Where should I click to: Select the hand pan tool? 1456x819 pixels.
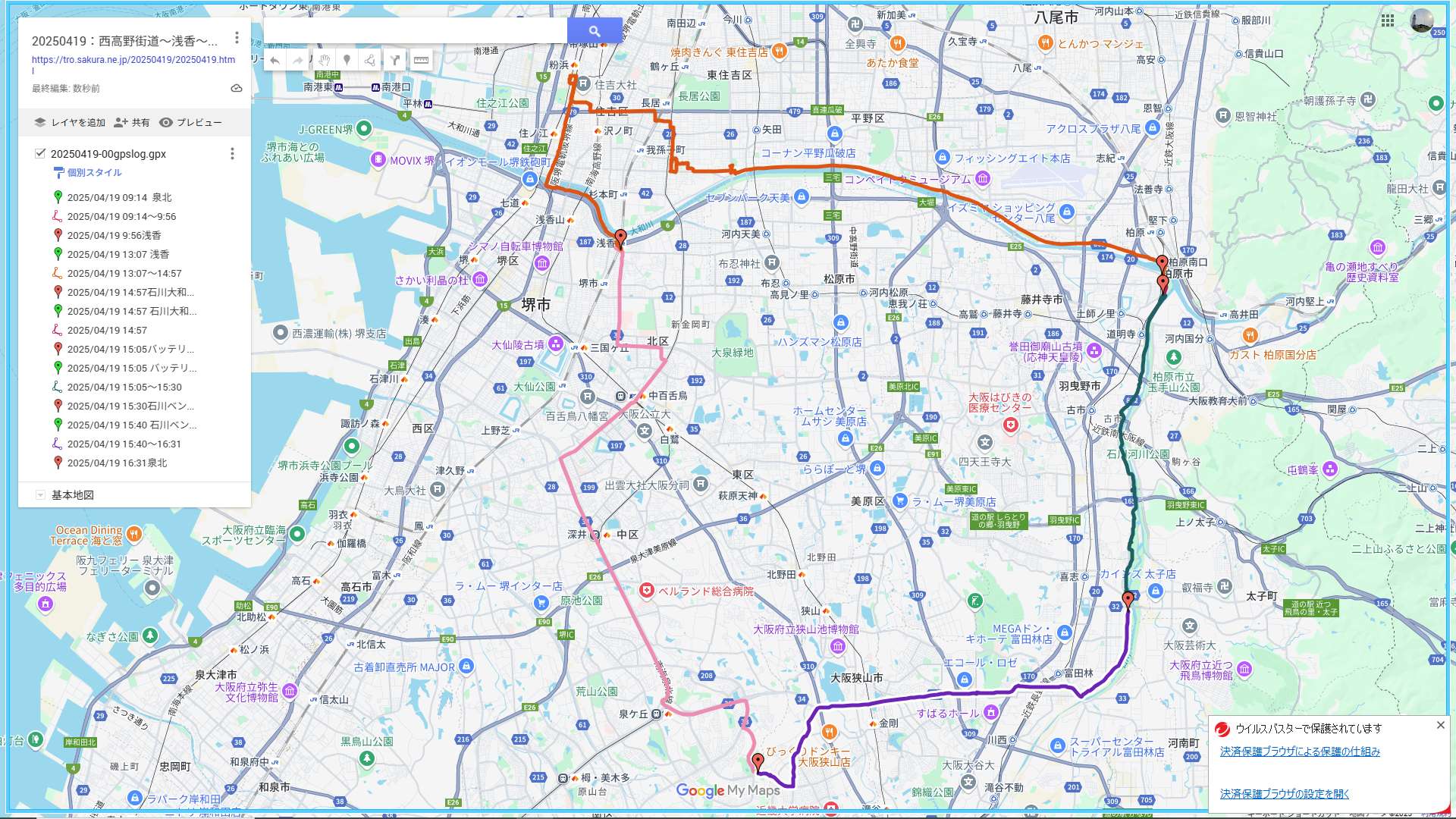324,60
